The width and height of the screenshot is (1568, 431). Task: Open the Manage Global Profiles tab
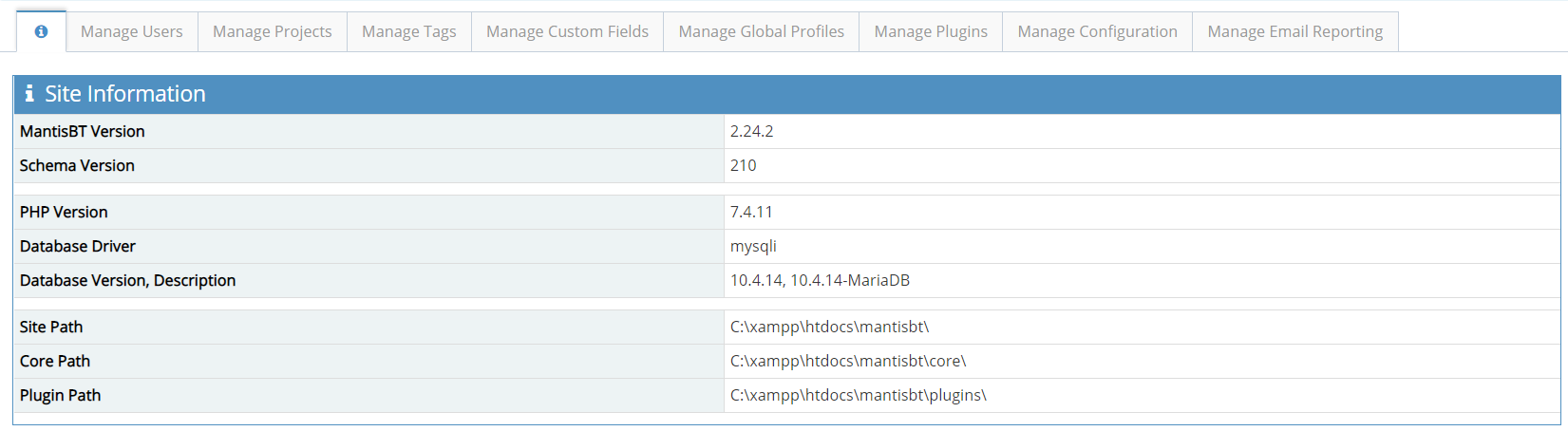click(x=761, y=31)
